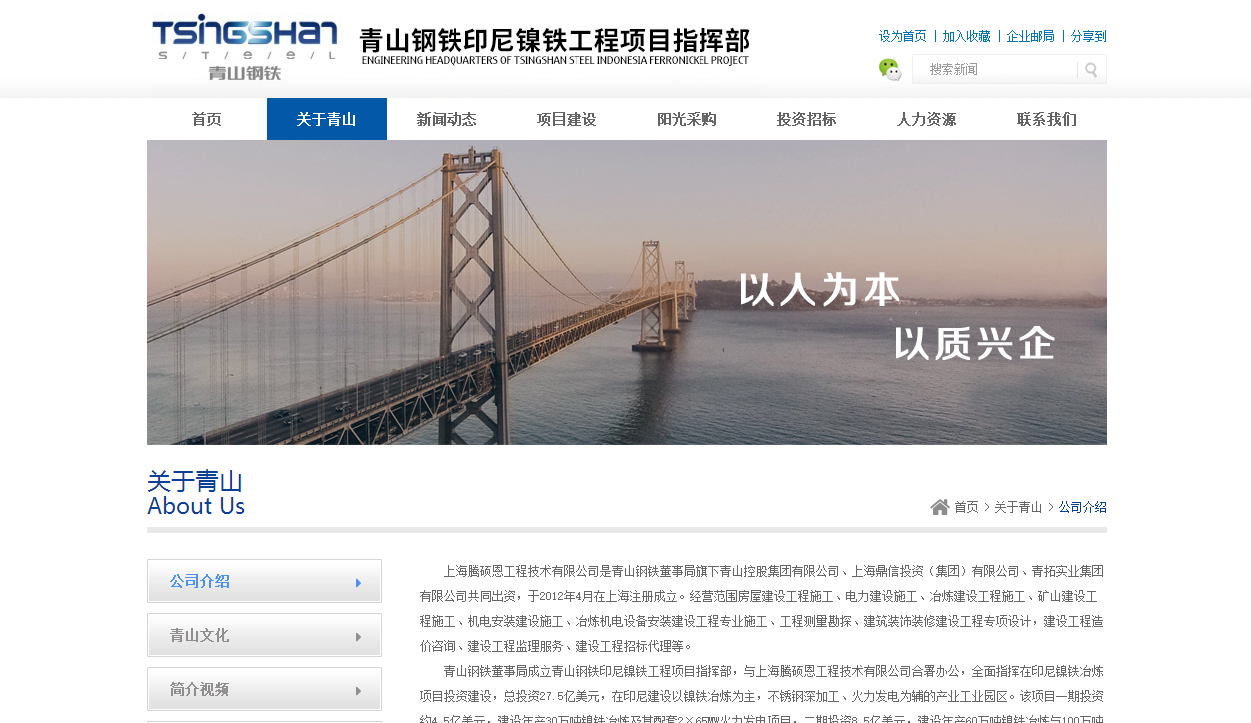The width and height of the screenshot is (1251, 723).
Task: Expand the 简介视频 sidebar arrow
Action: pos(359,690)
